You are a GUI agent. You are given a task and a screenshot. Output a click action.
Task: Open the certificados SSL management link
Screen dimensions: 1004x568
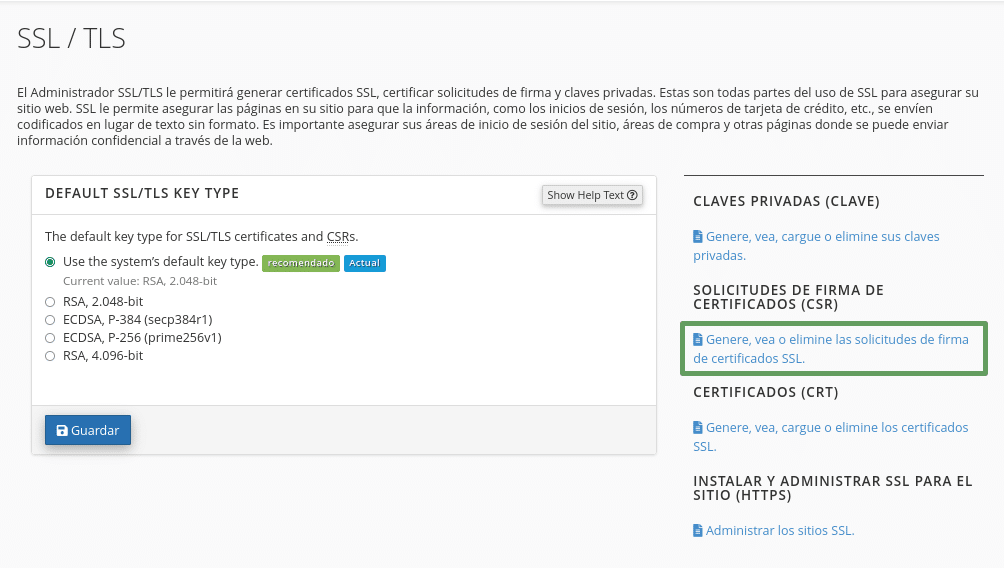pyautogui.click(x=830, y=437)
